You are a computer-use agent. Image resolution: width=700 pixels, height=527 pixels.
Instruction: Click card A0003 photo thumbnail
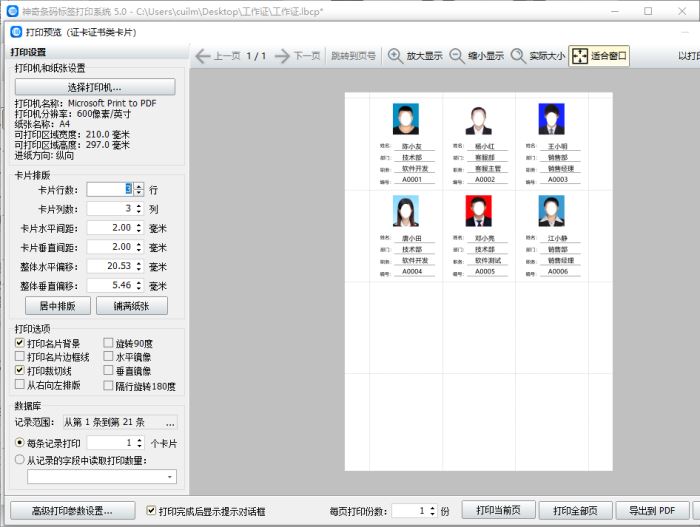pyautogui.click(x=551, y=119)
